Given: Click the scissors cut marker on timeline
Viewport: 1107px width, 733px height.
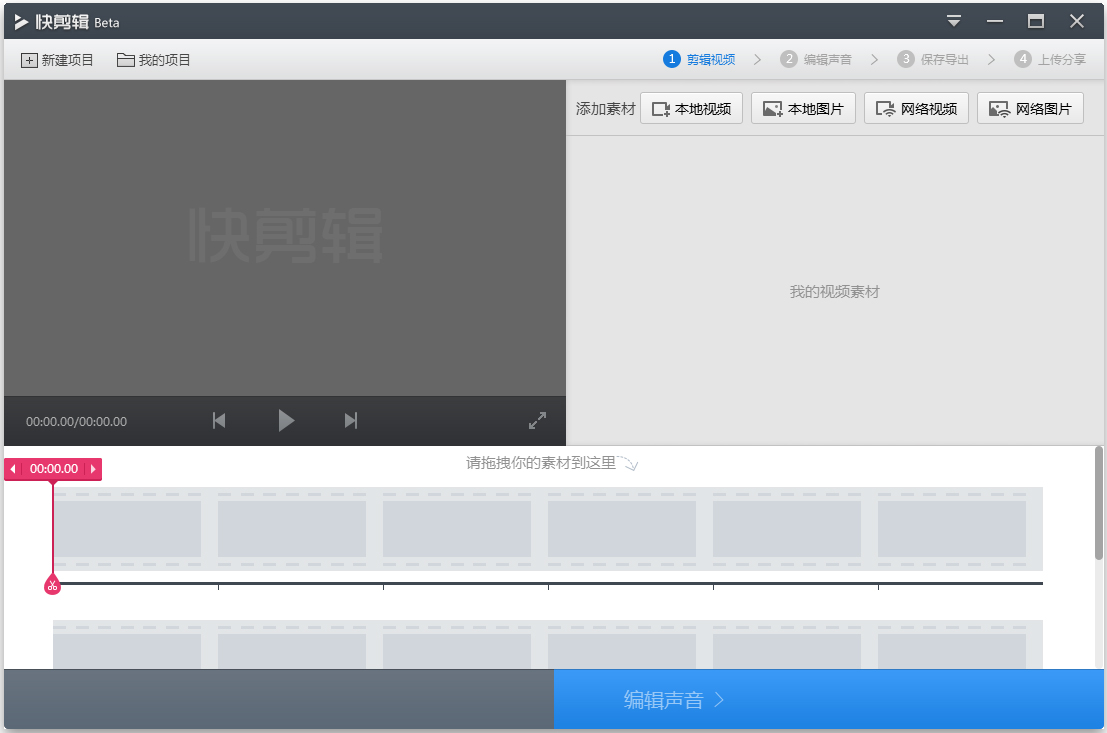Looking at the screenshot, I should point(52,585).
